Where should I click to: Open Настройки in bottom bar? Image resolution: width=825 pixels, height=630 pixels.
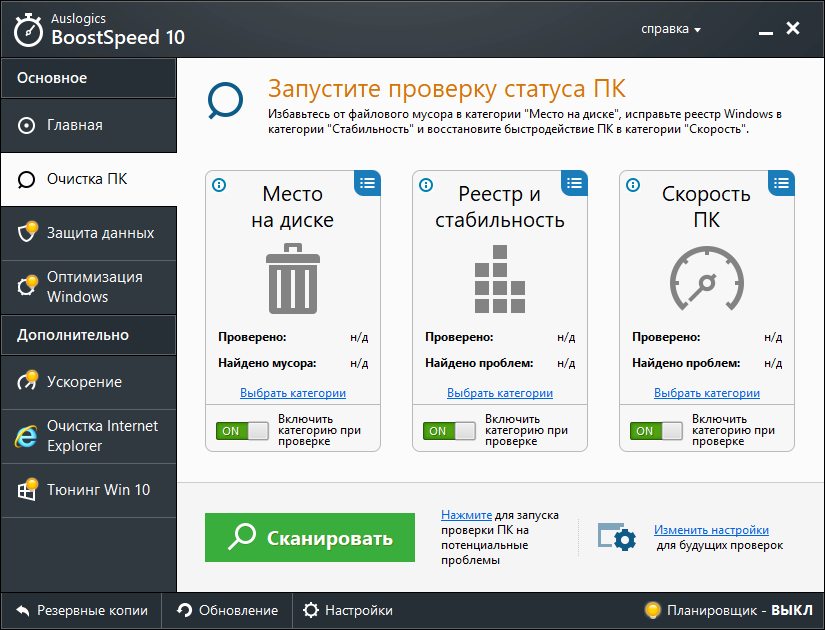click(348, 611)
